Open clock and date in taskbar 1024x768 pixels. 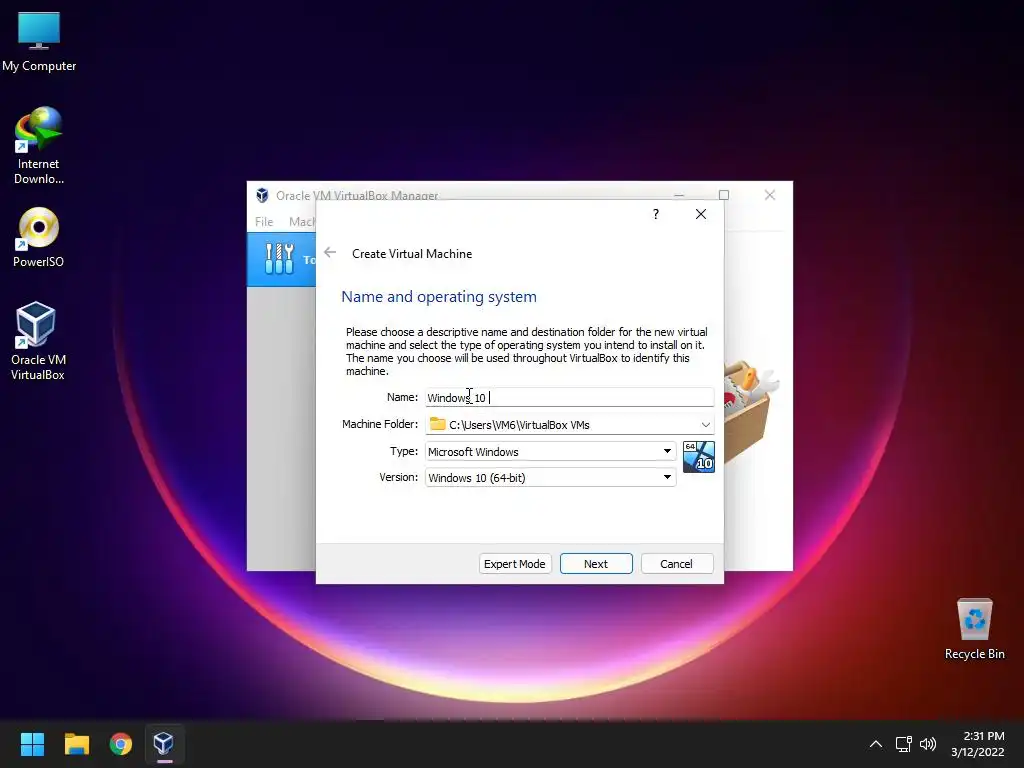pos(978,744)
